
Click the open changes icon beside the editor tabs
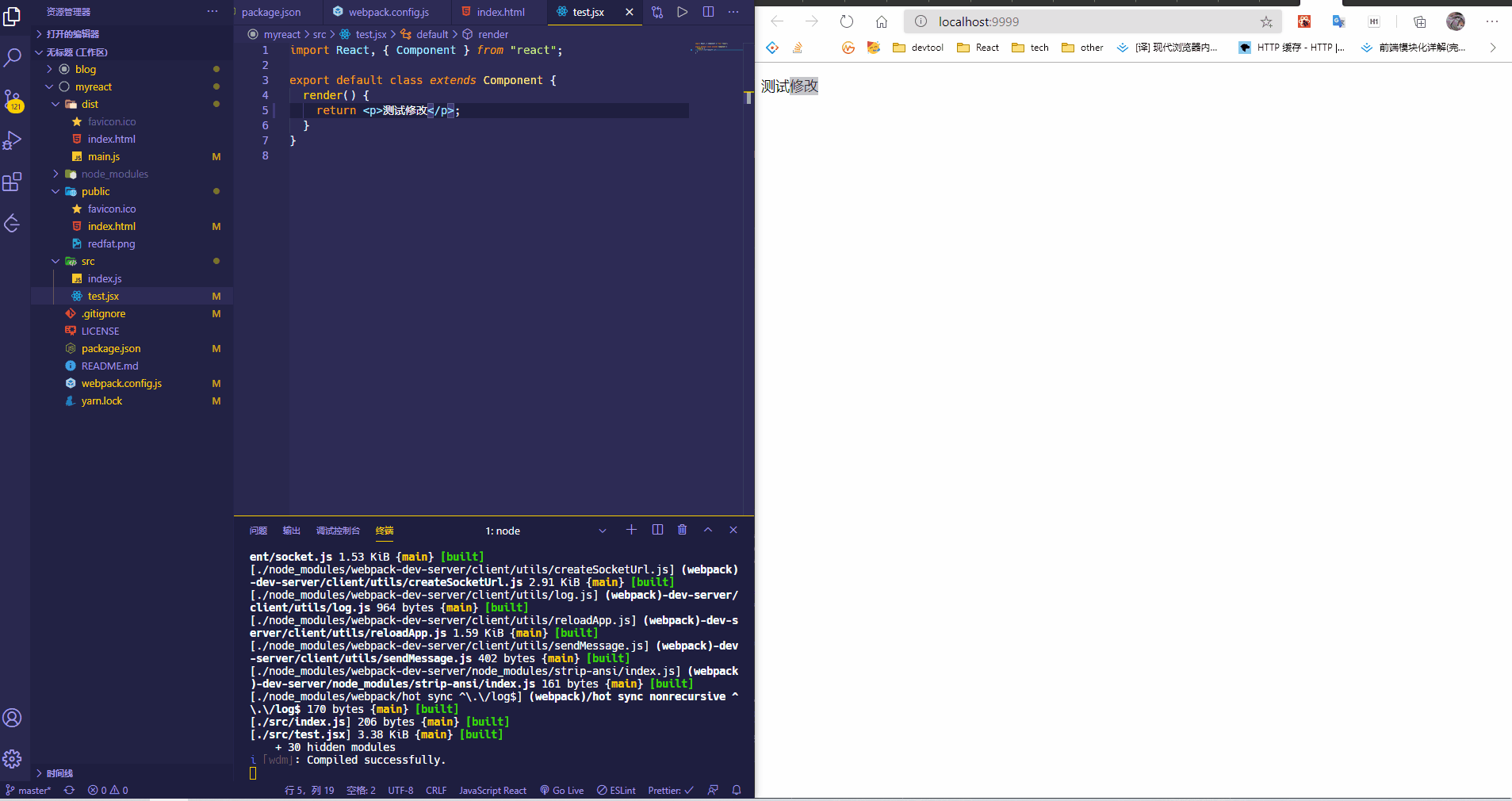coord(657,12)
